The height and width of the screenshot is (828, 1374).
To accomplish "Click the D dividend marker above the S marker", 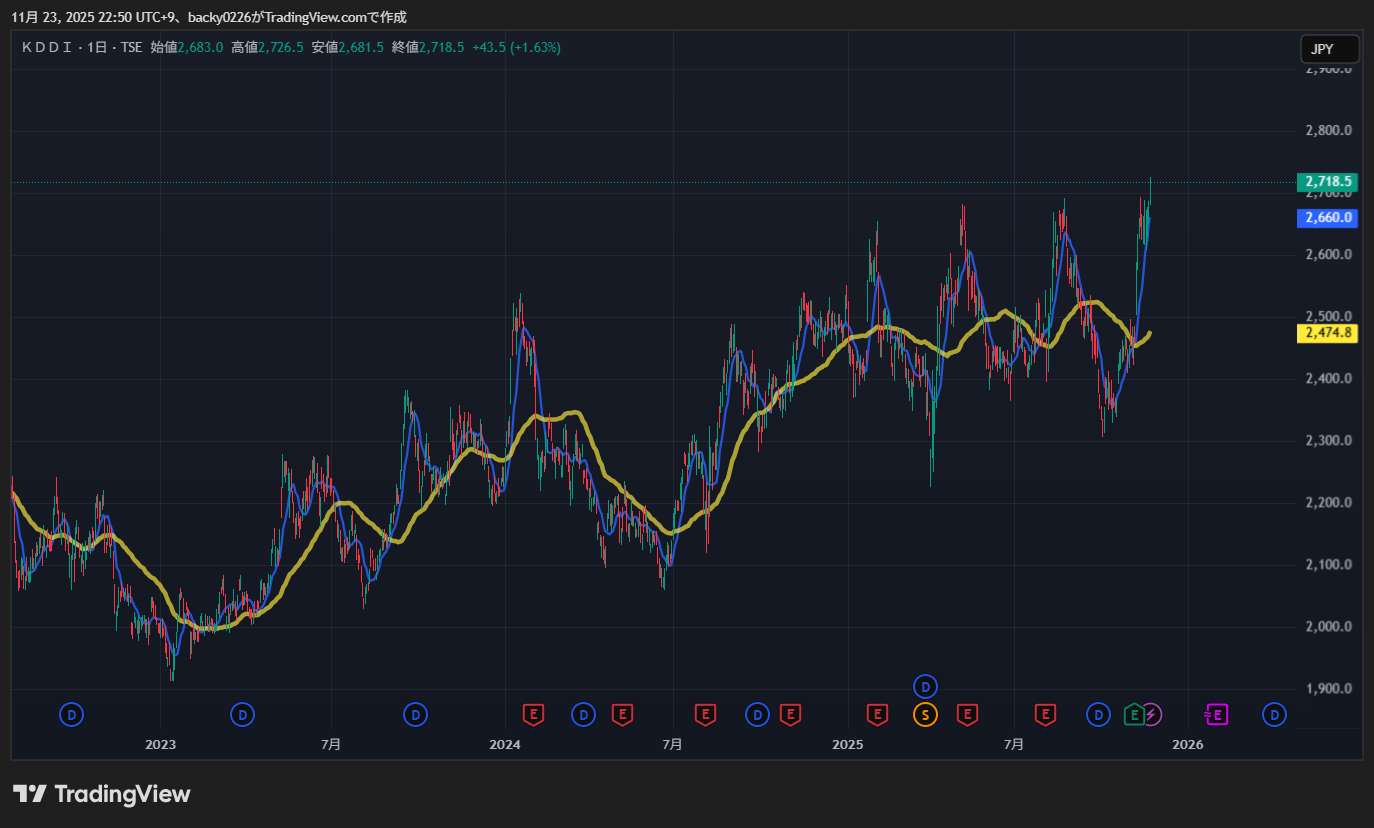I will pyautogui.click(x=926, y=686).
